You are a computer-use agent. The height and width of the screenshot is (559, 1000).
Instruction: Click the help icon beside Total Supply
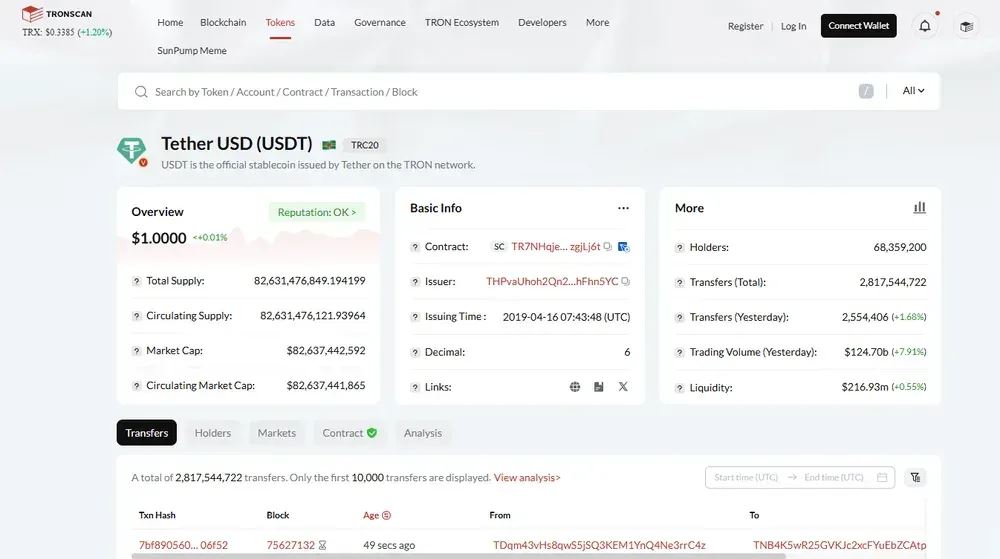(137, 281)
